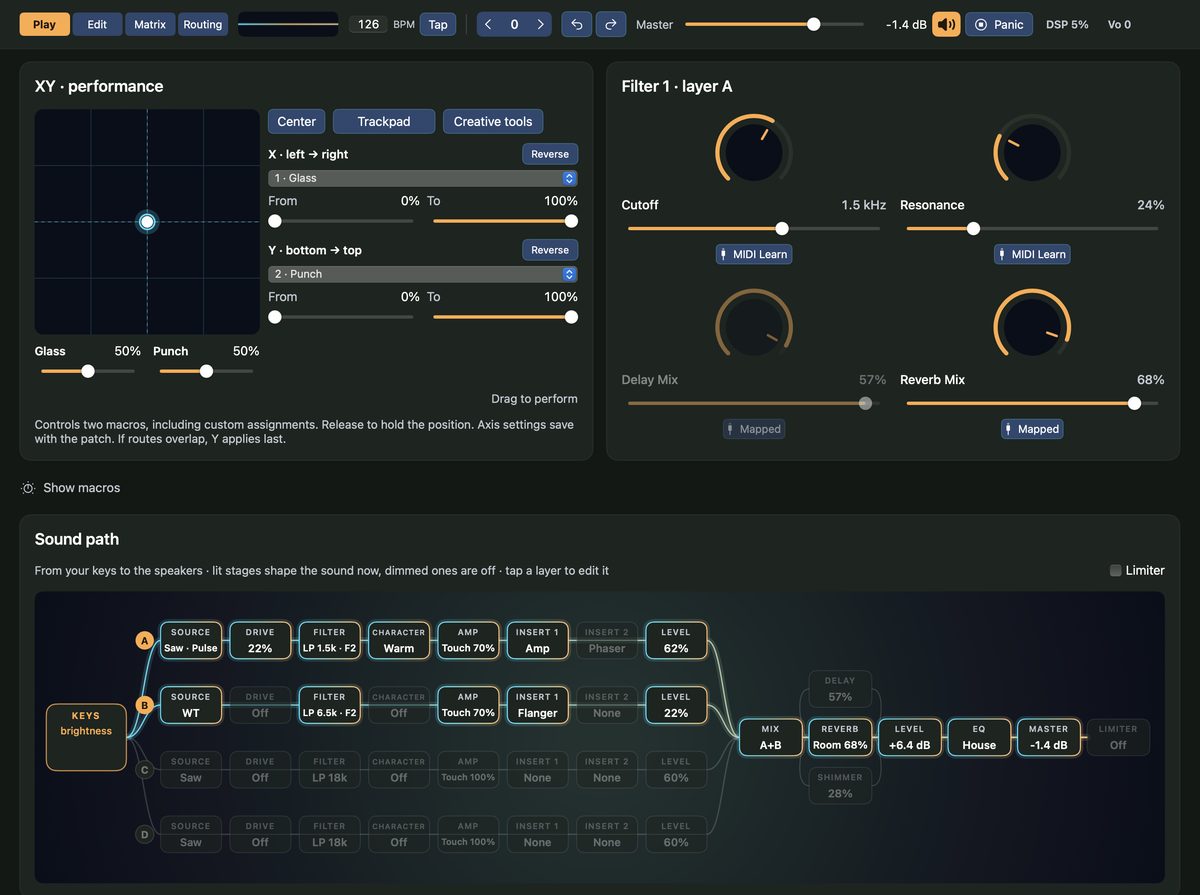This screenshot has width=1200, height=895.
Task: Click the redo arrow icon
Action: (611, 24)
